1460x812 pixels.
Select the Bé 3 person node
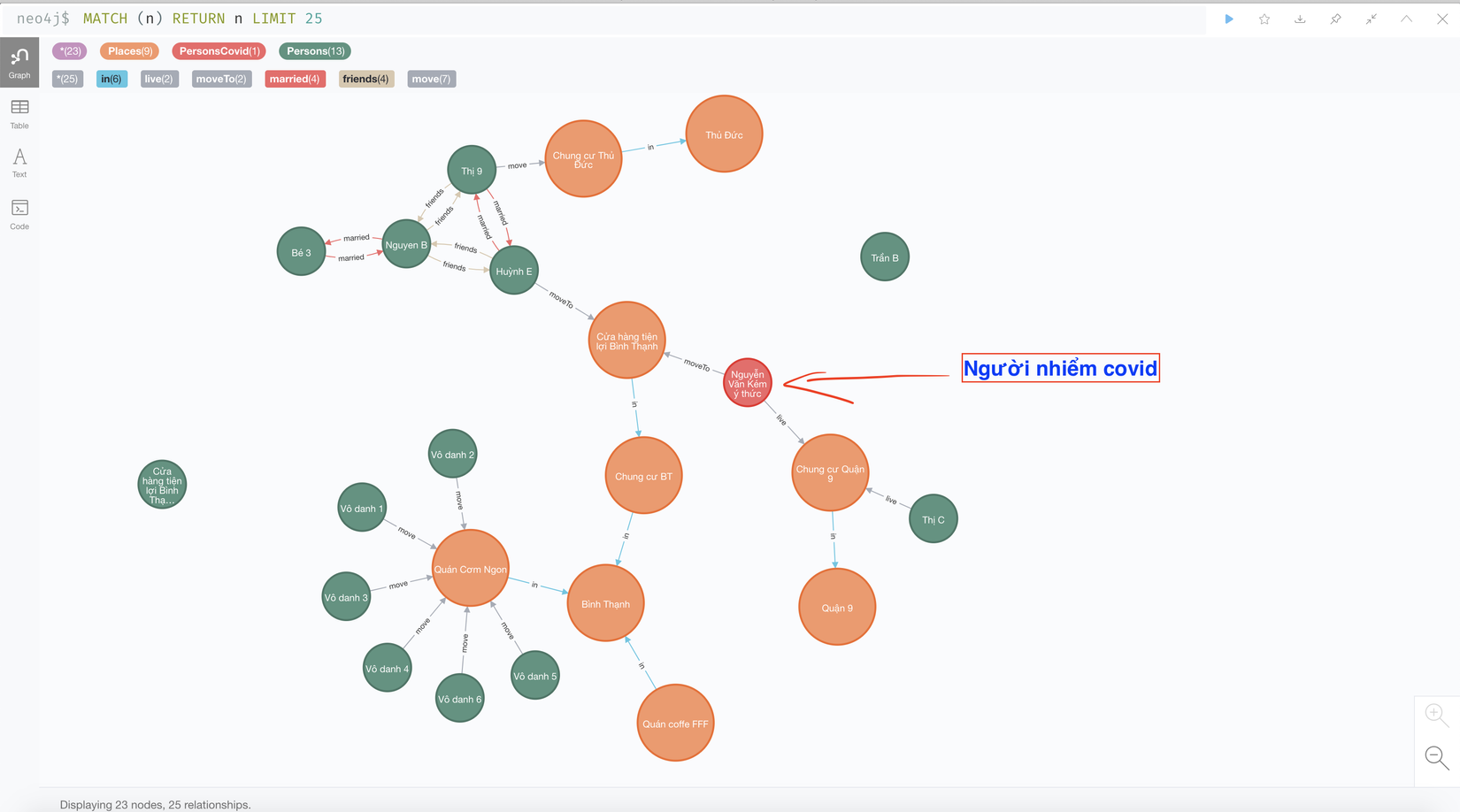click(301, 251)
